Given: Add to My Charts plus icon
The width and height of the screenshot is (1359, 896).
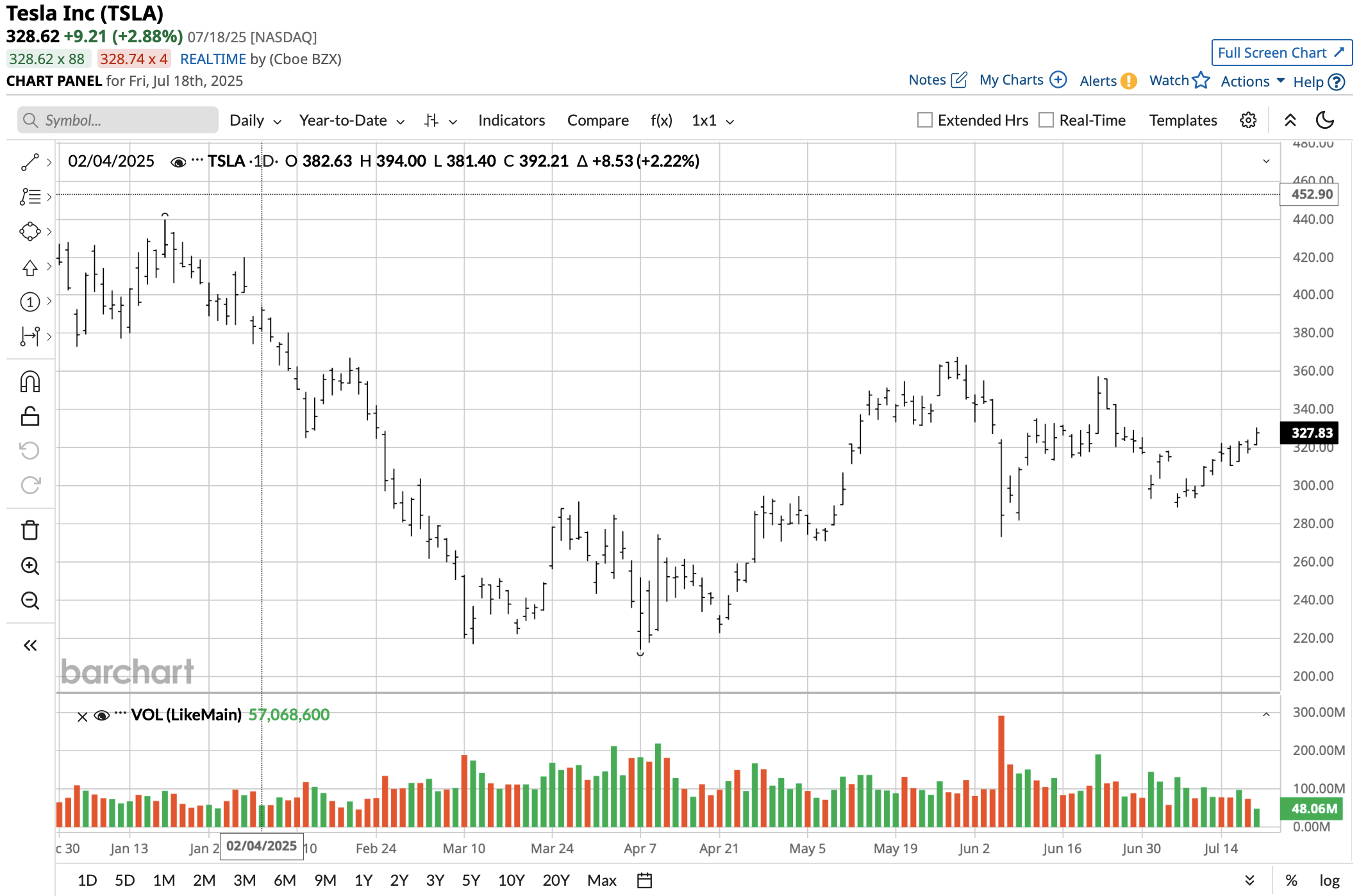Looking at the screenshot, I should (x=1058, y=80).
